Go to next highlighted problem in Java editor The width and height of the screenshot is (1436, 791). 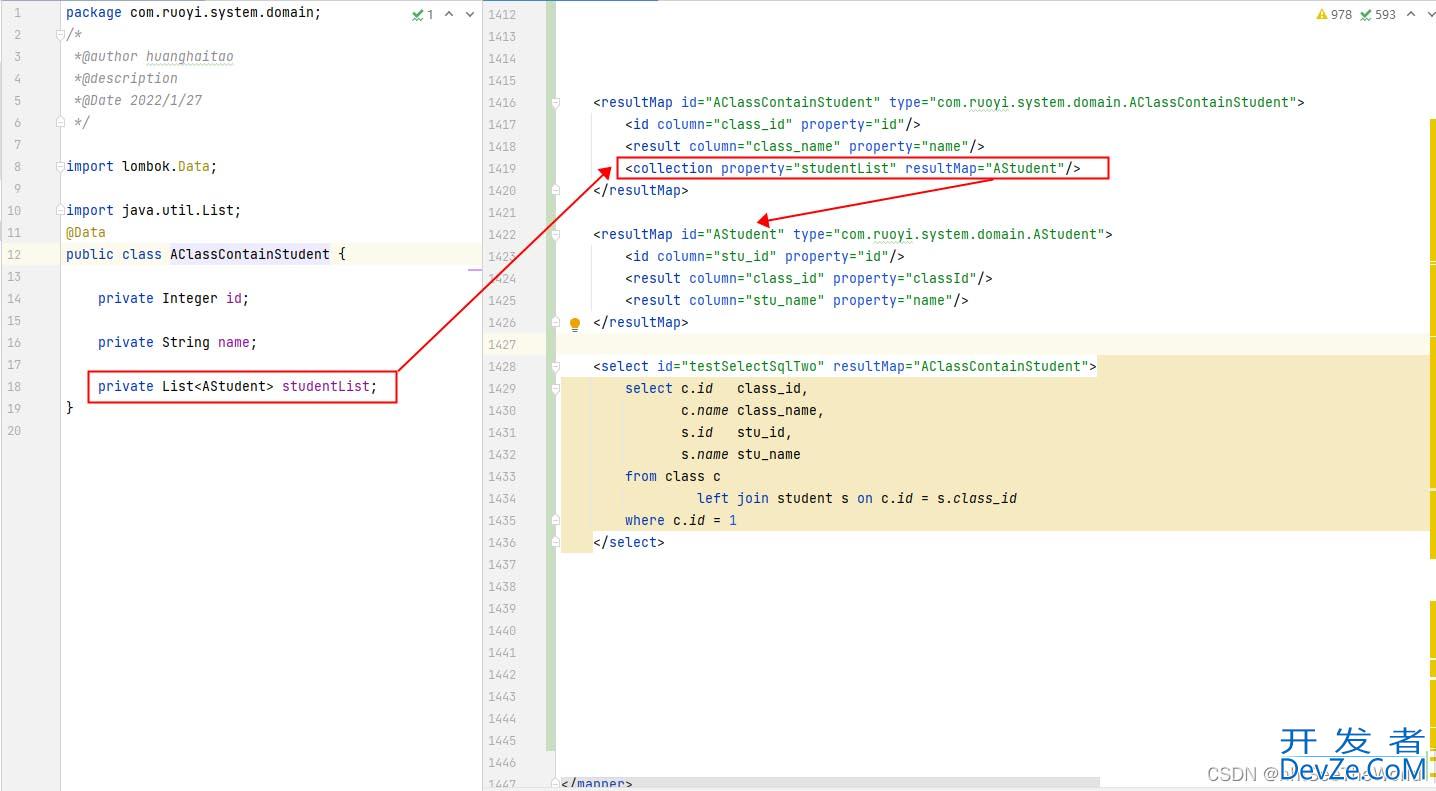click(x=470, y=14)
